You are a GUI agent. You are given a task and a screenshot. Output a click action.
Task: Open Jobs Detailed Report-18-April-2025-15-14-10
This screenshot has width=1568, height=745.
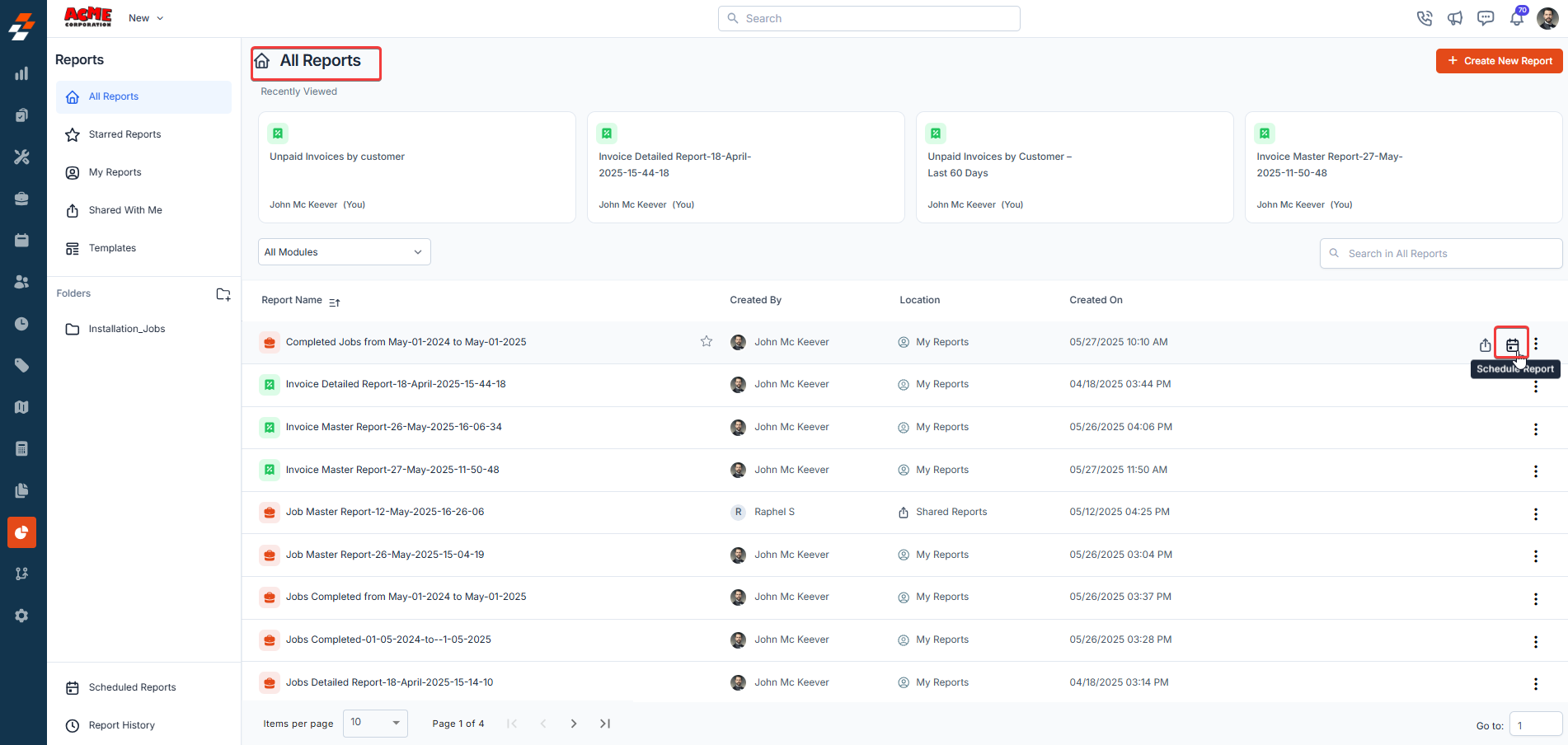point(389,682)
